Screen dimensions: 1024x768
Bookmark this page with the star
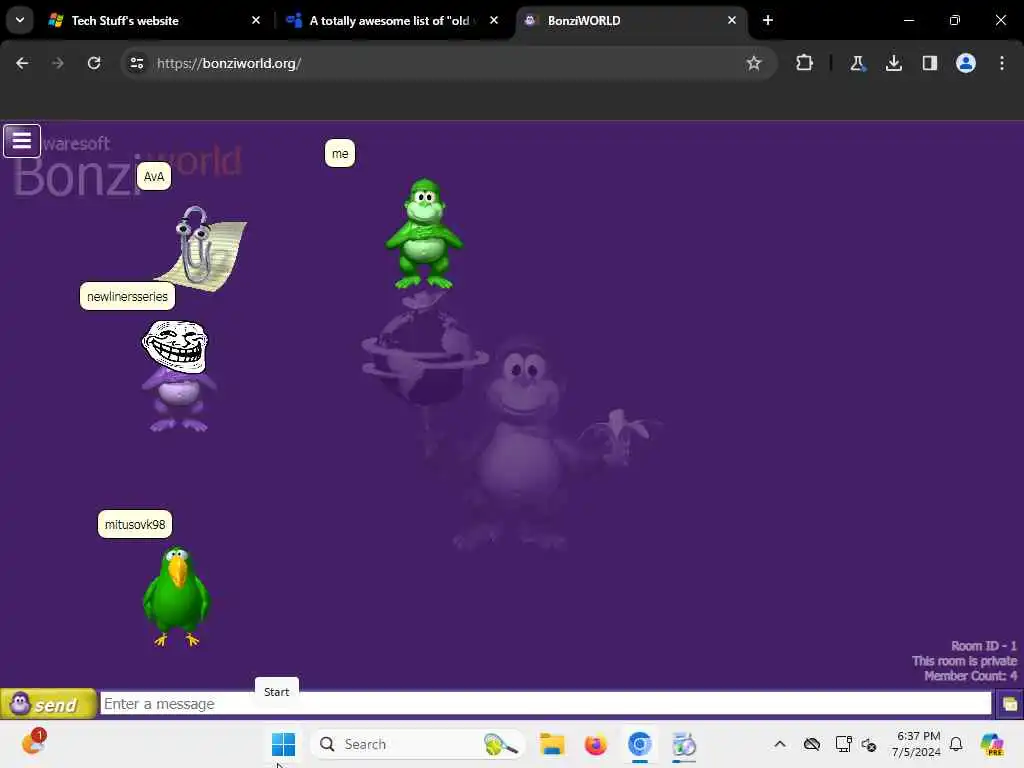pos(754,63)
